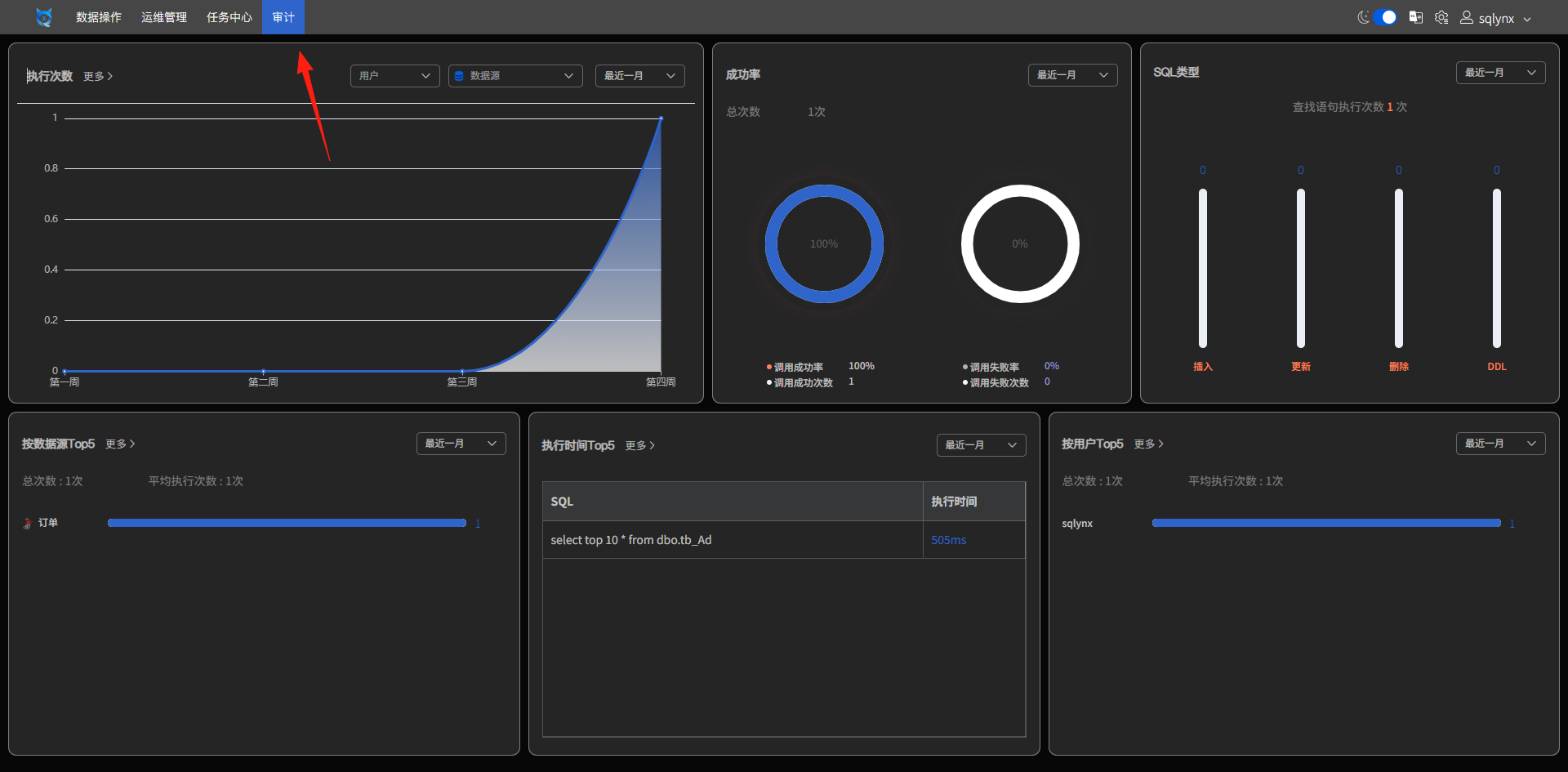Click the 505ms execution time value
This screenshot has width=1568, height=772.
pyautogui.click(x=948, y=540)
